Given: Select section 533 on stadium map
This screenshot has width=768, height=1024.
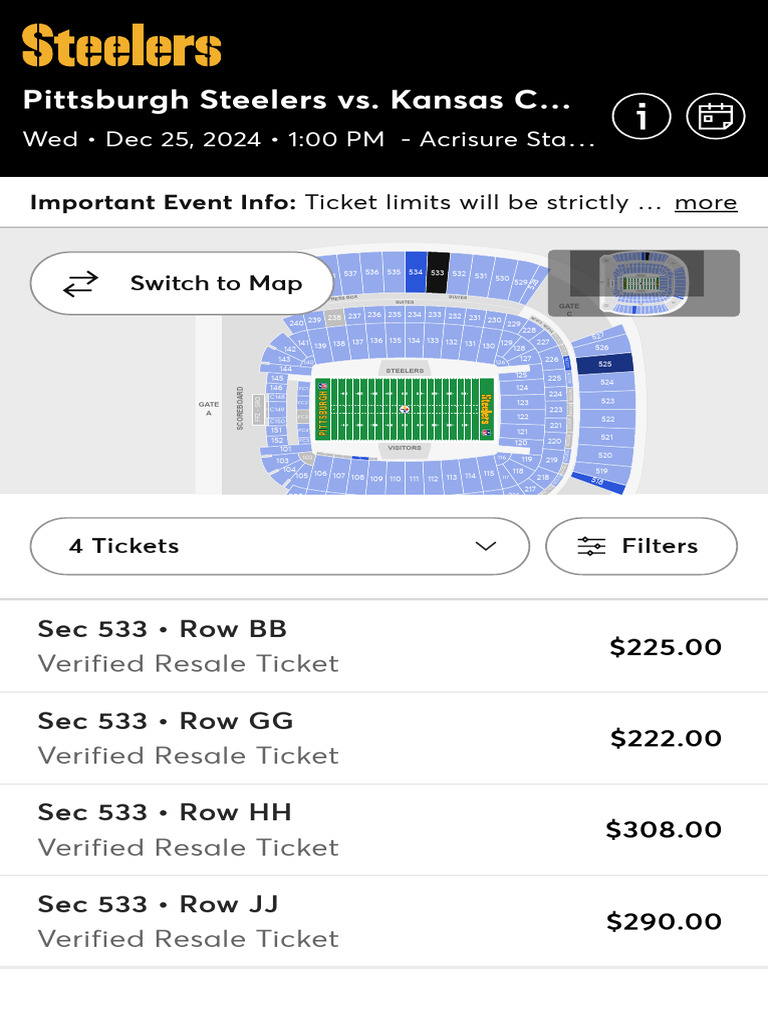Looking at the screenshot, I should [x=437, y=272].
